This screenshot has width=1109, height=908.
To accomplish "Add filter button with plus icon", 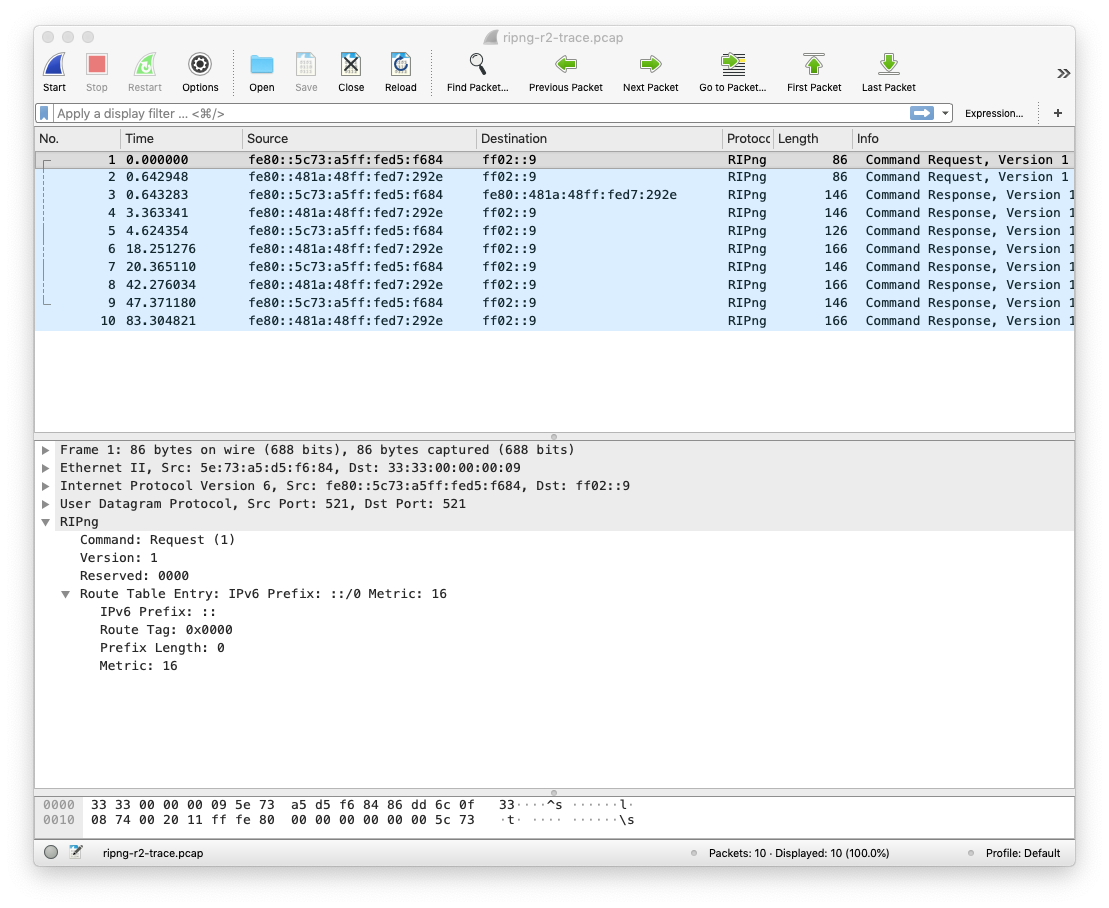I will (1058, 113).
